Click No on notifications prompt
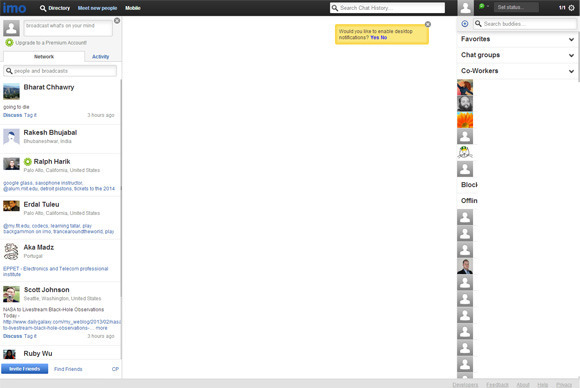The height and width of the screenshot is (388, 580). point(384,37)
